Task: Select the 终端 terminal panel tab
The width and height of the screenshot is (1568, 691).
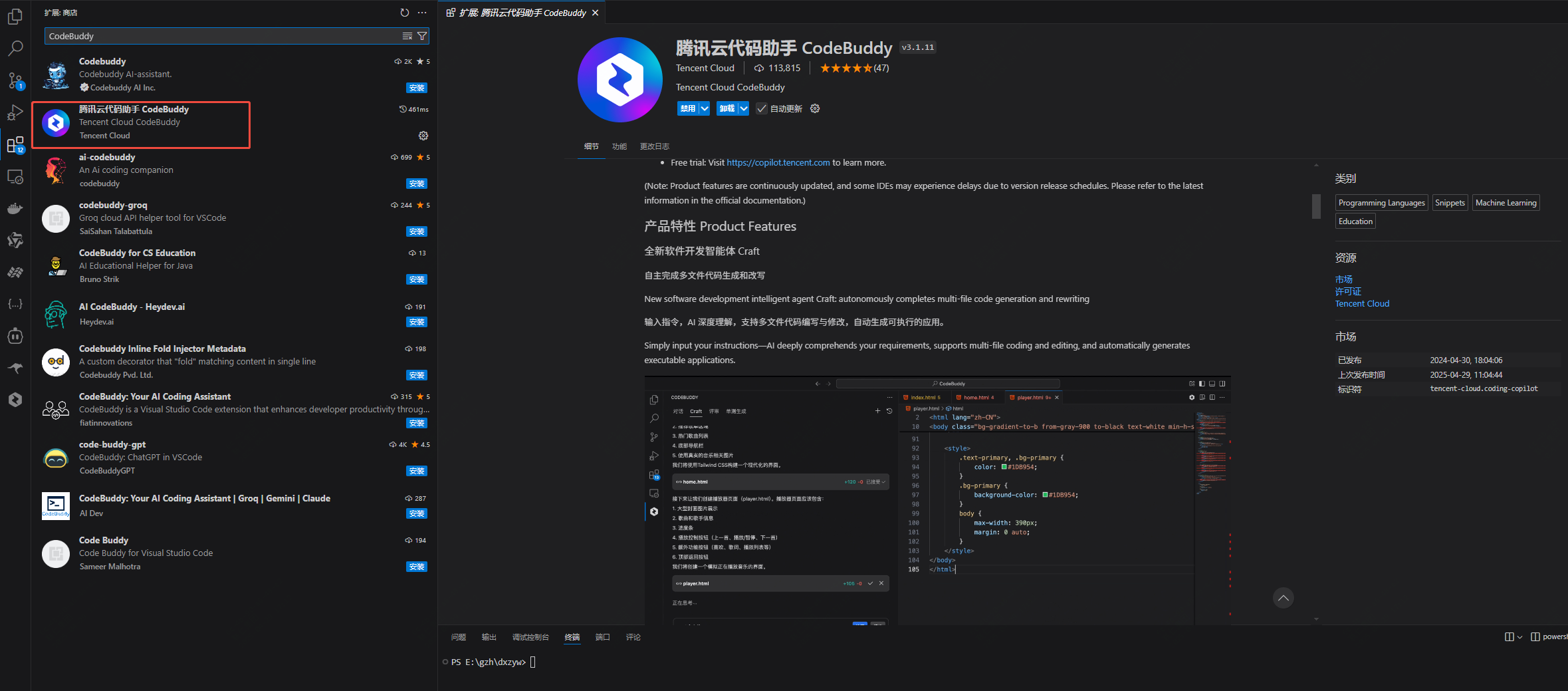Action: point(572,637)
